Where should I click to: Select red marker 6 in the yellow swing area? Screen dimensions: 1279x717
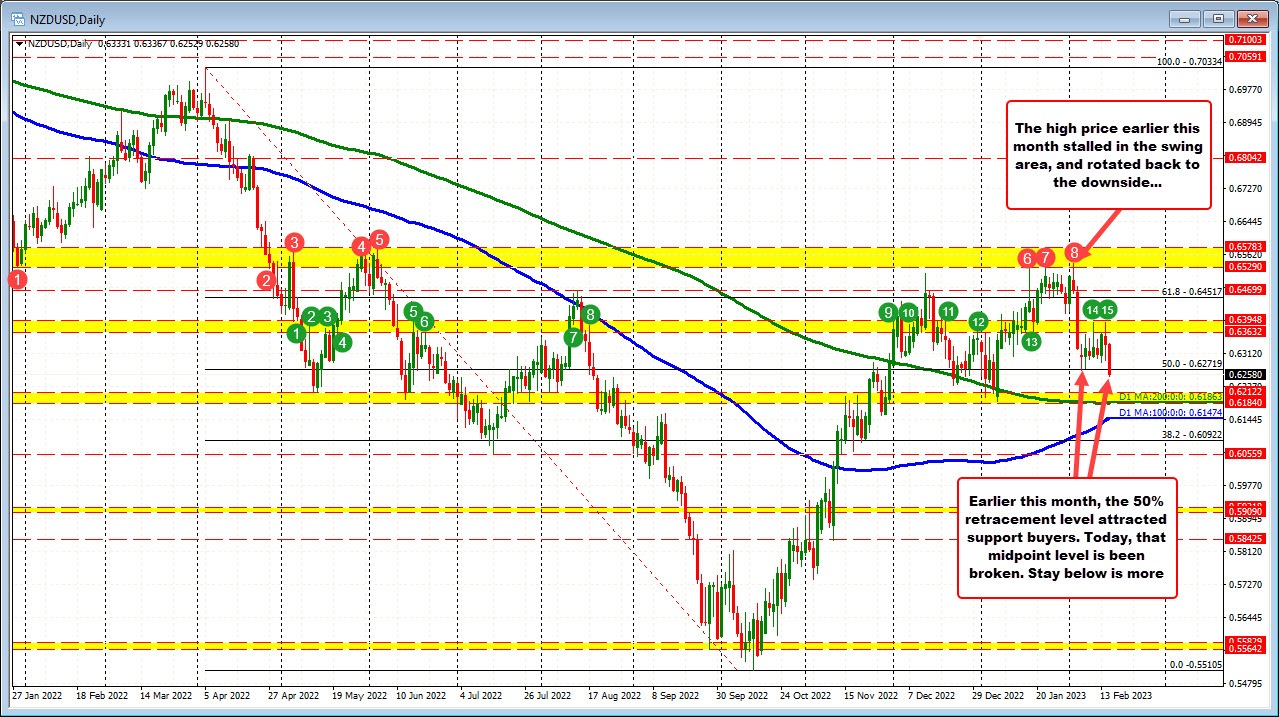pyautogui.click(x=1026, y=258)
